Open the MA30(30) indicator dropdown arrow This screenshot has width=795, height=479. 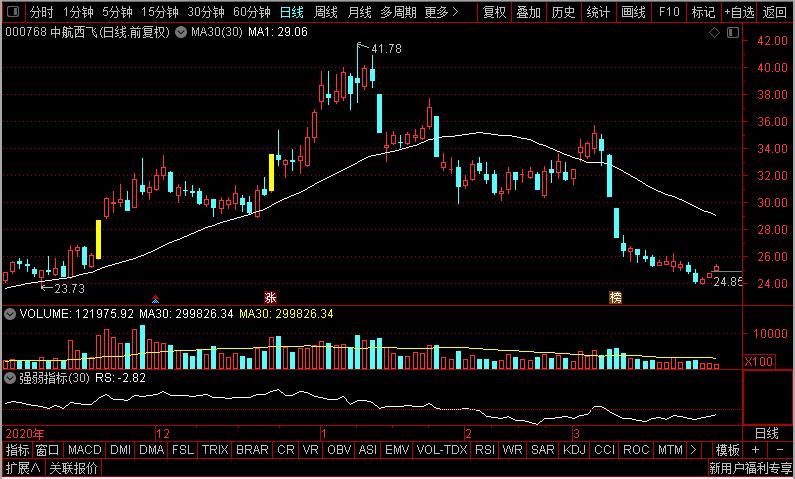[180, 33]
